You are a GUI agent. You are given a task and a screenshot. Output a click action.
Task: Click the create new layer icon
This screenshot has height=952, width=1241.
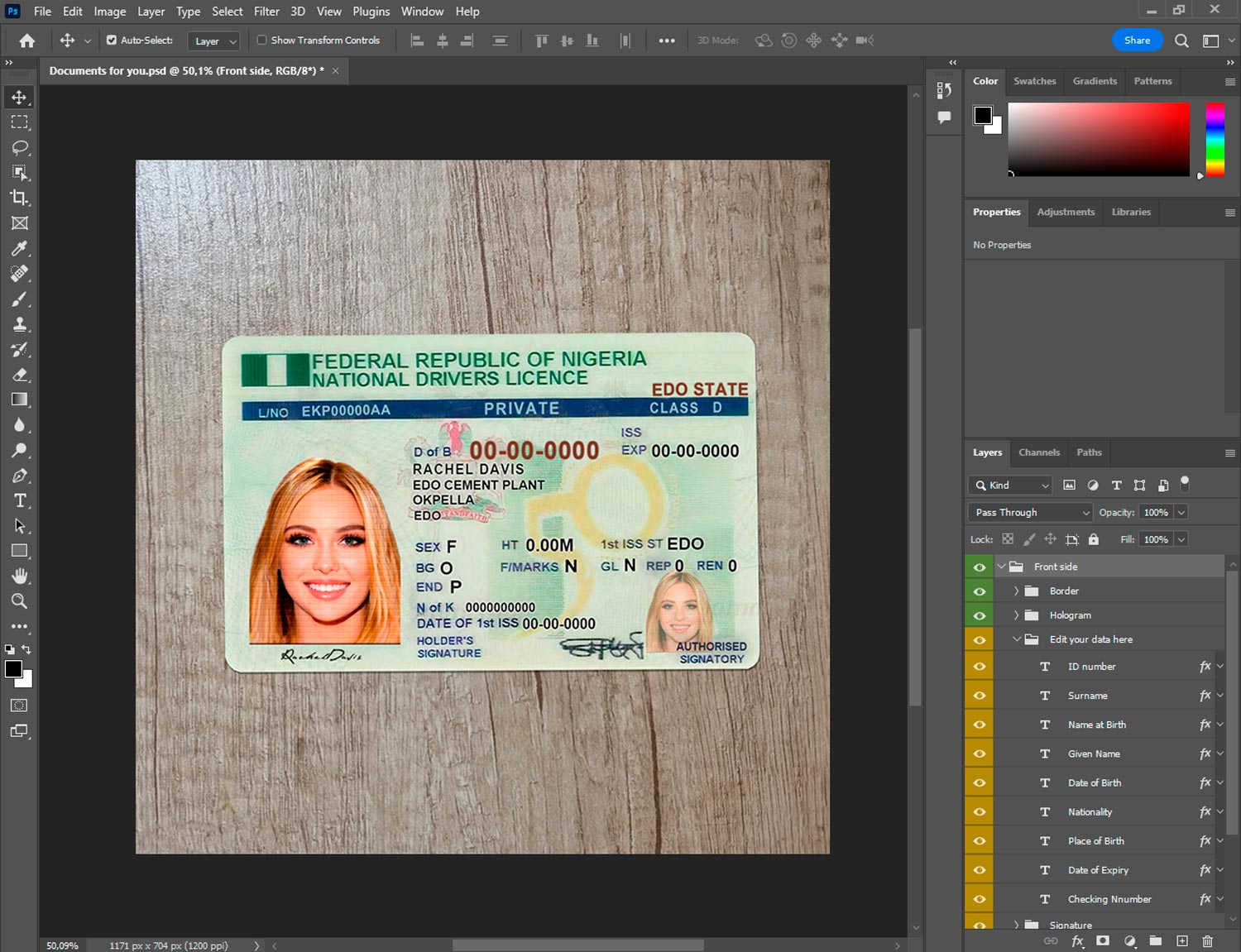1182,941
